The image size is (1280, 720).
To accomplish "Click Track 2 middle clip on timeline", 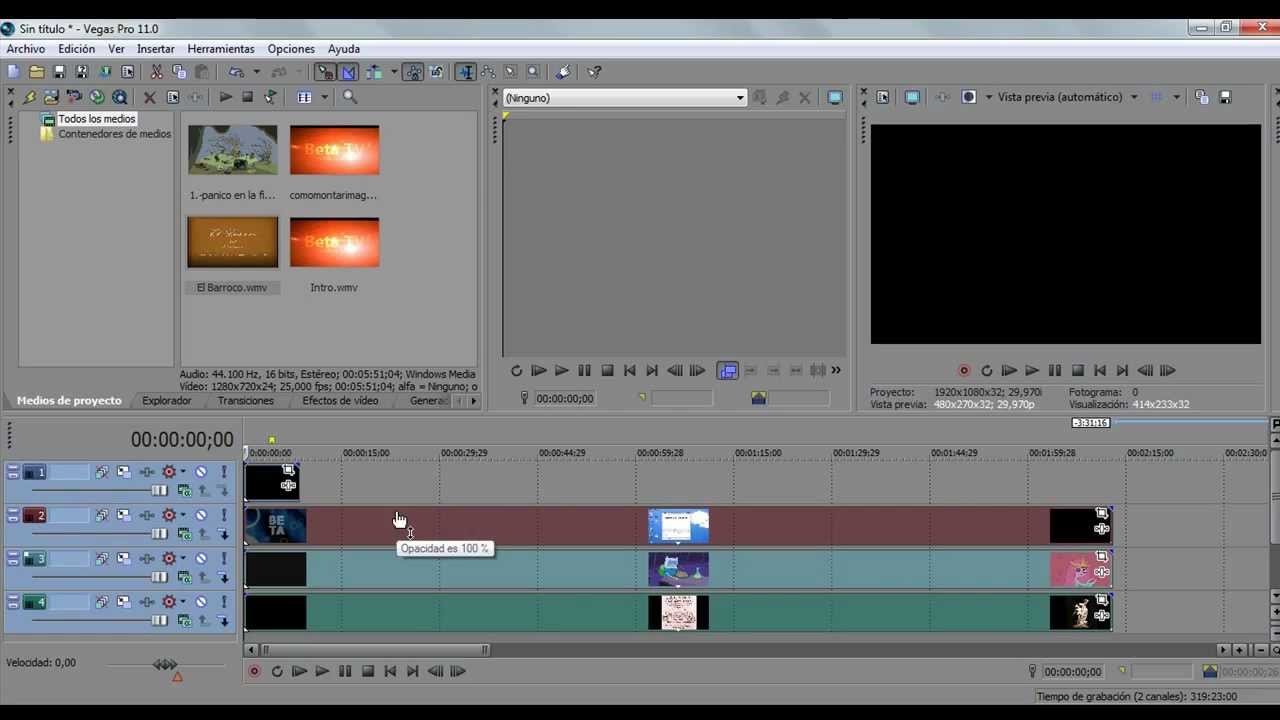I will coord(679,526).
